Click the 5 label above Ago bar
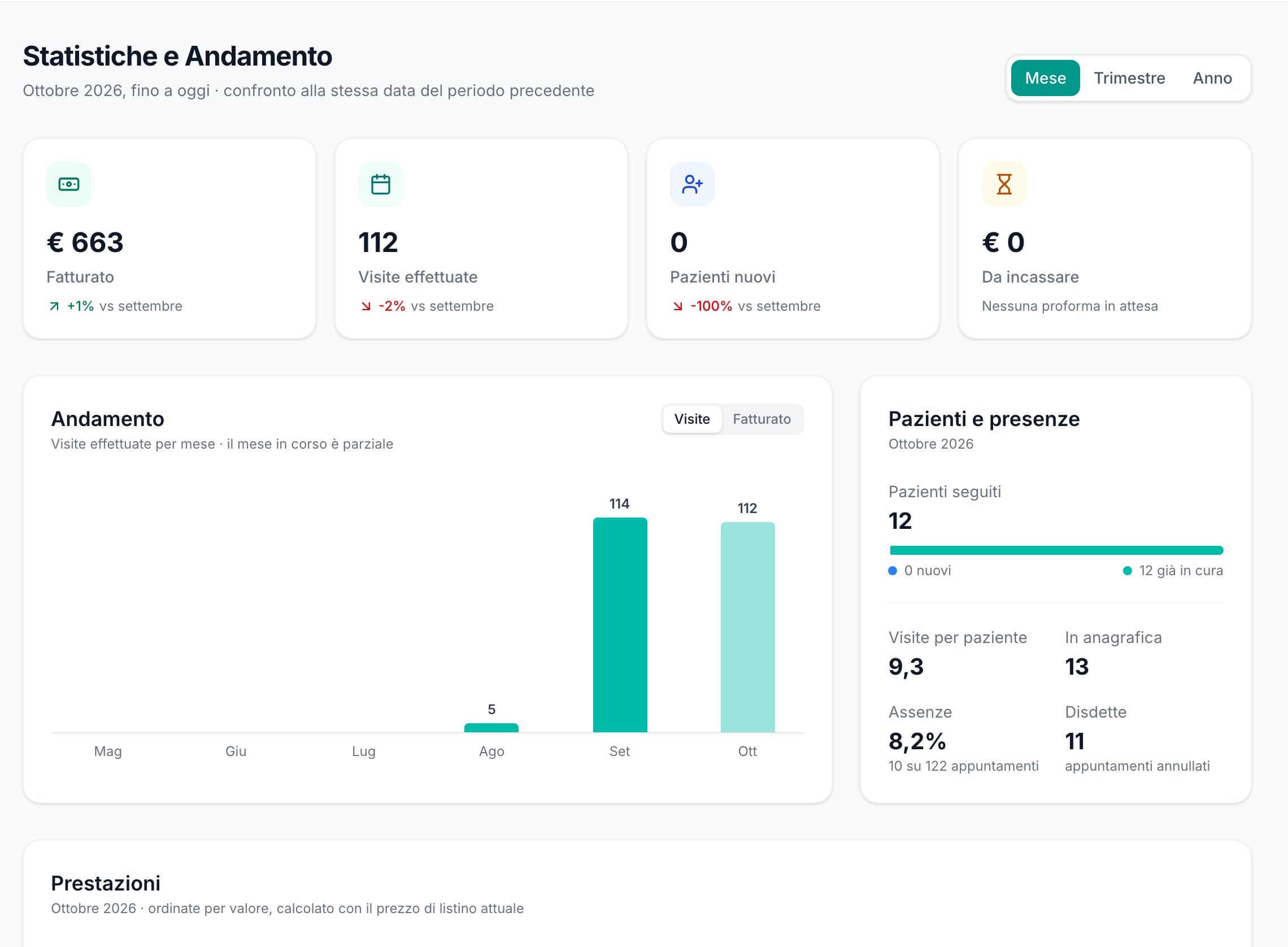The height and width of the screenshot is (947, 1288). 491,710
